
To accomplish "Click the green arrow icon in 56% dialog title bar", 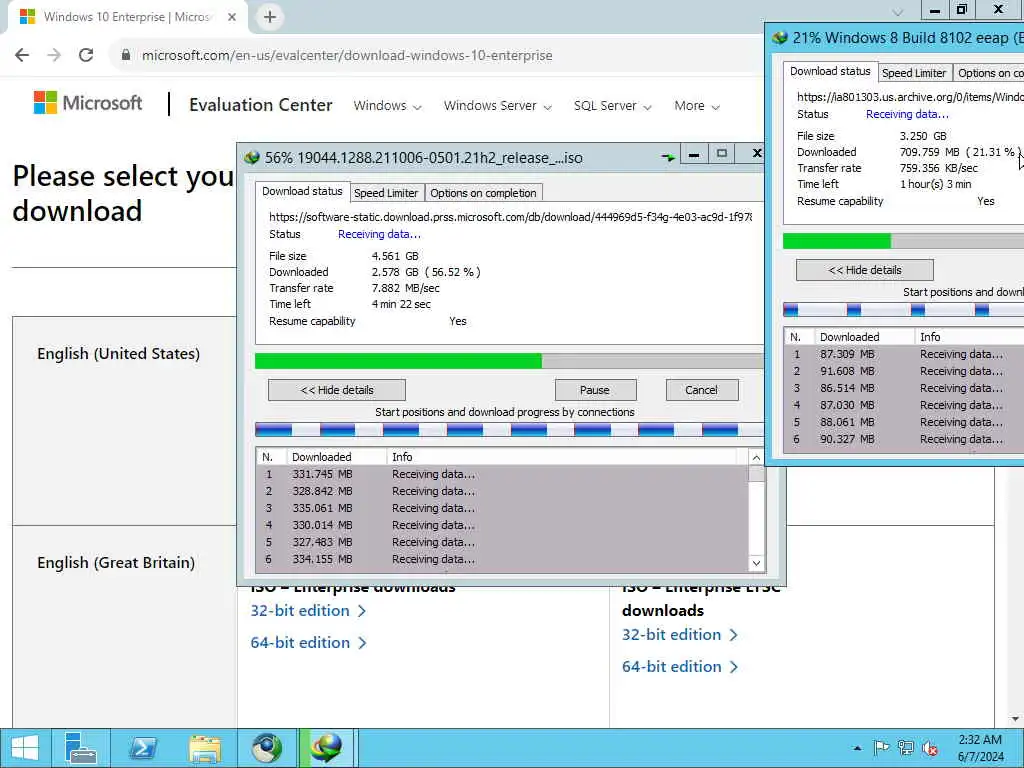I will [x=668, y=157].
